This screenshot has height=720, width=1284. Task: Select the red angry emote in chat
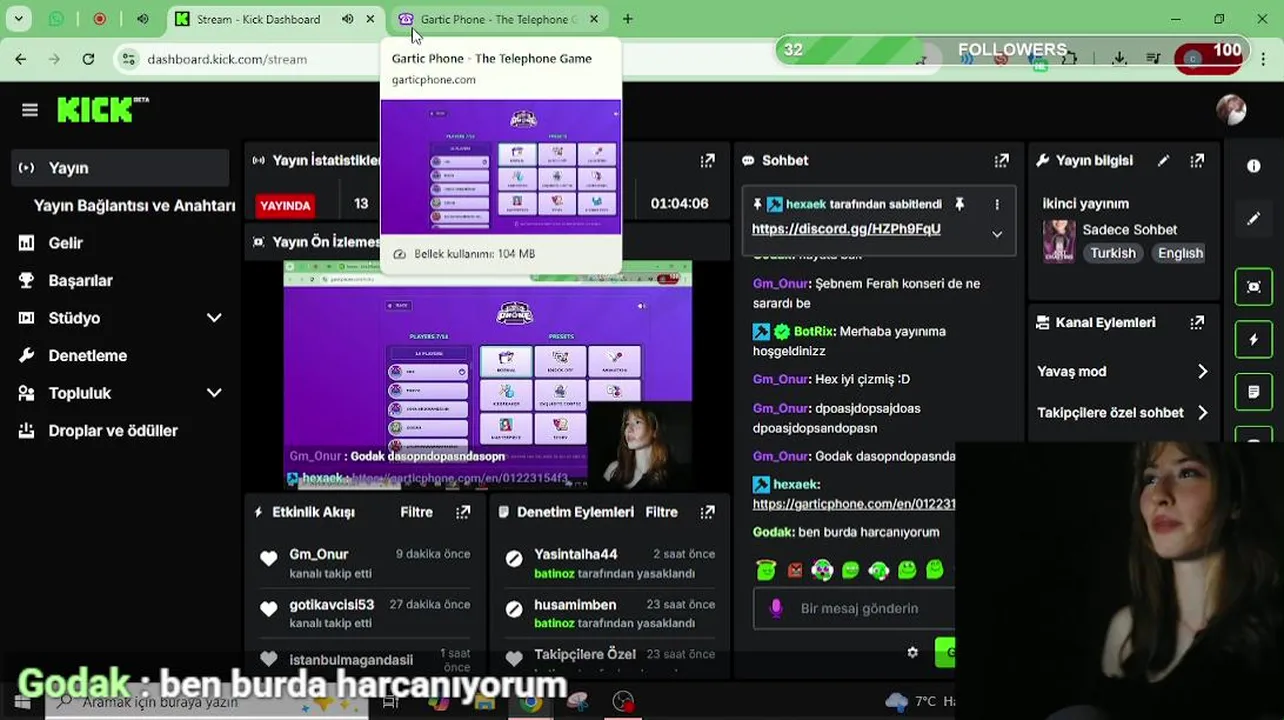pos(795,570)
